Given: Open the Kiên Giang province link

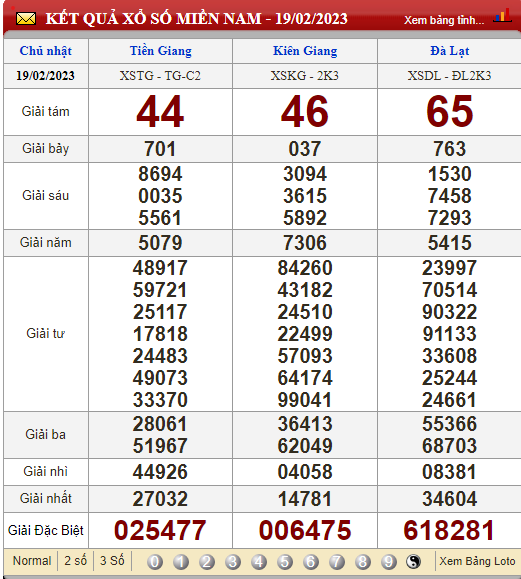Looking at the screenshot, I should pos(305,51).
